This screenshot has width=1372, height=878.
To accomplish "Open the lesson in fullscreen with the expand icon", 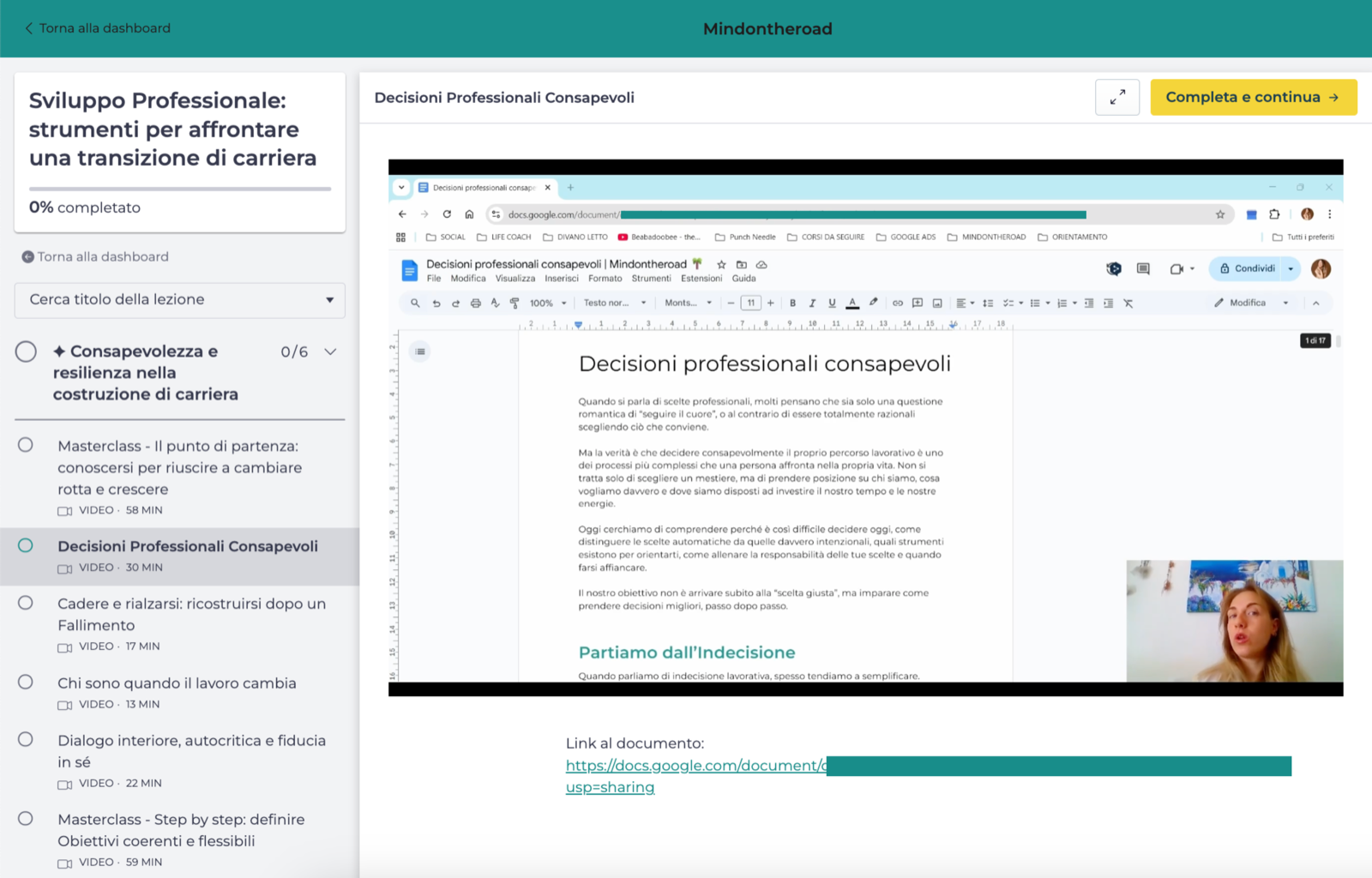I will coord(1117,98).
